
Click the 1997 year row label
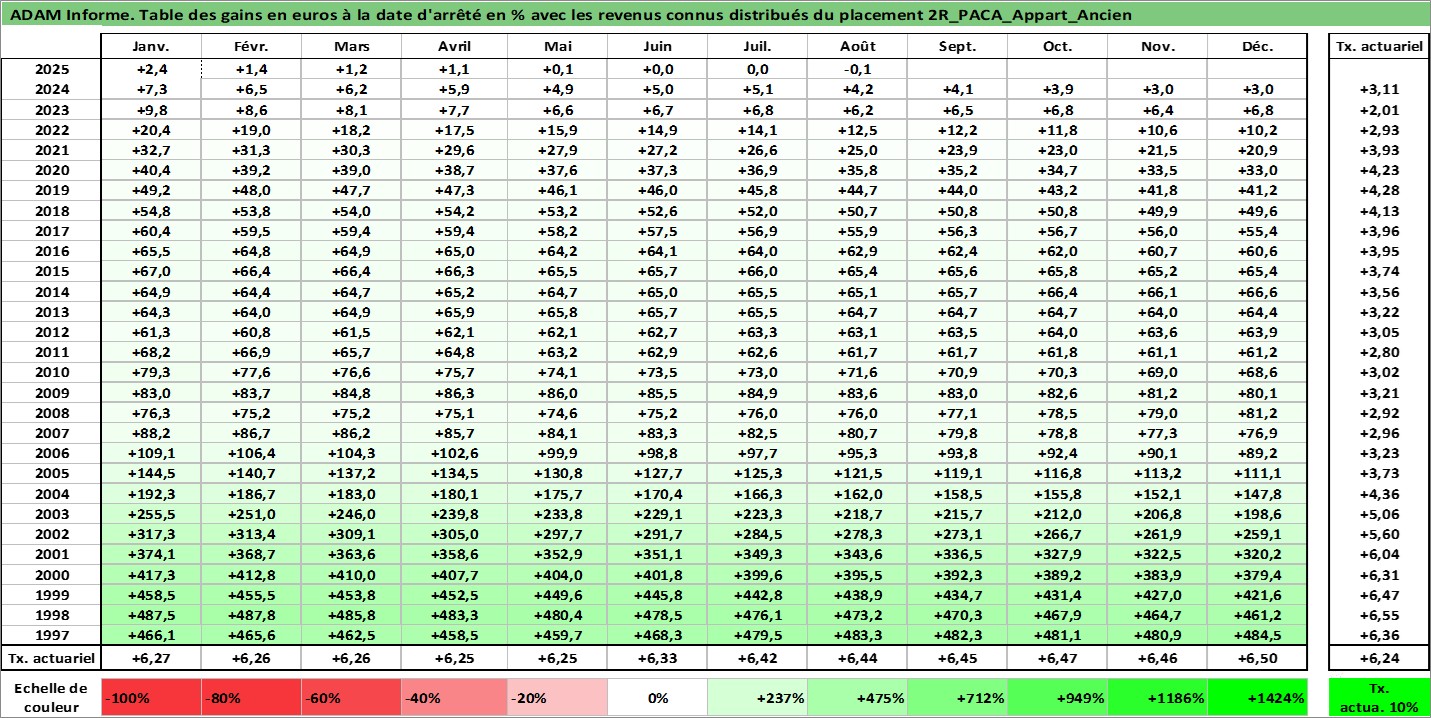(51, 635)
